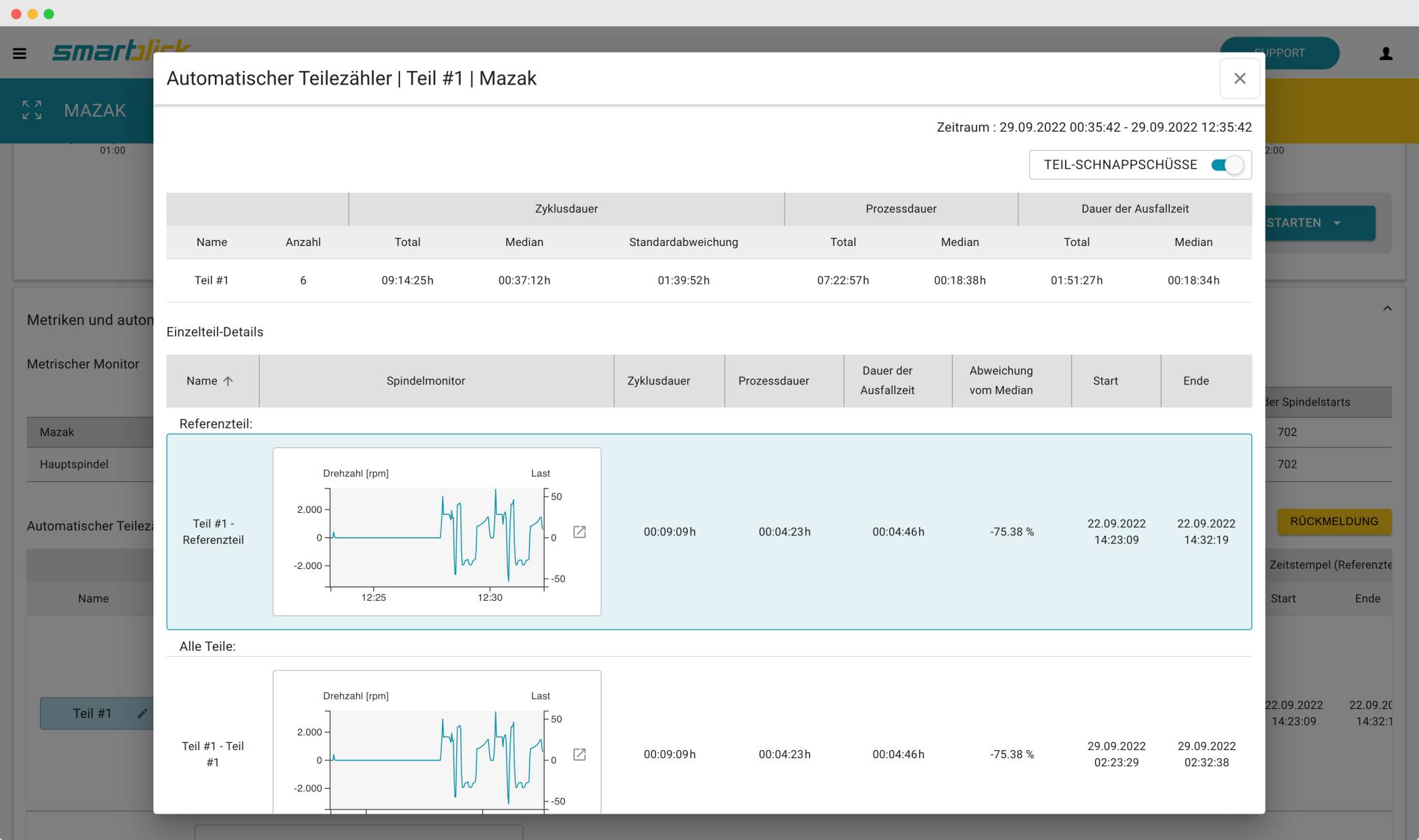Click total Zyklusdauer 09:14:25h
1419x840 pixels.
[x=407, y=280]
